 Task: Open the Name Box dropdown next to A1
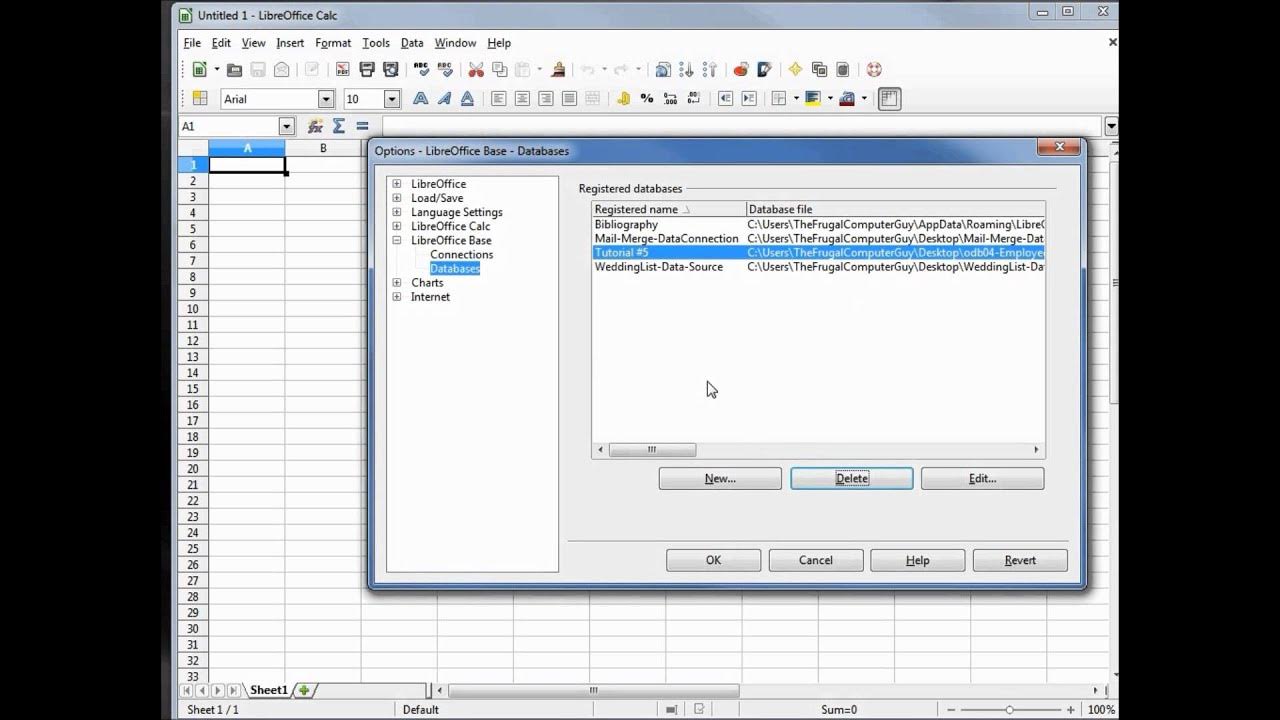click(287, 127)
